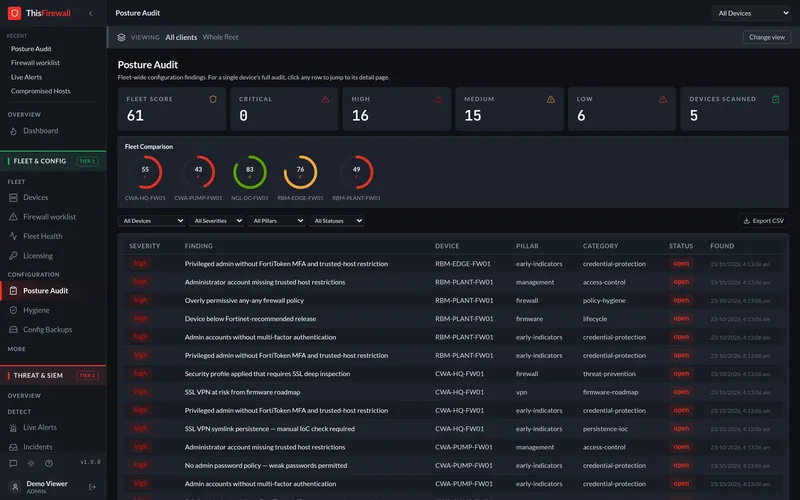800x500 pixels.
Task: Select the NGL-DC-FW01 green score gauge
Action: [249, 172]
